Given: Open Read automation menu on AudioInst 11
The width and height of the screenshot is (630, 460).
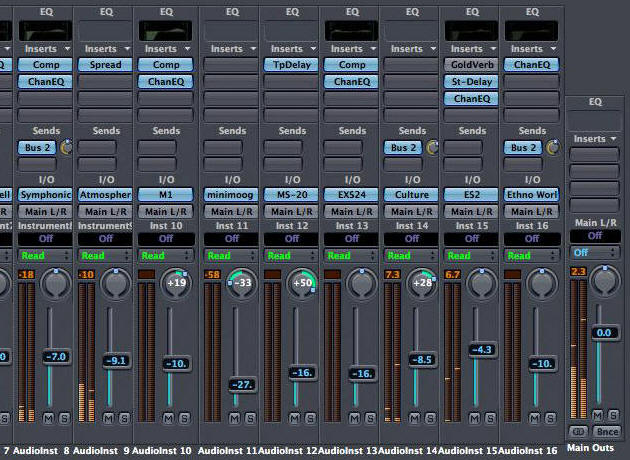Looking at the screenshot, I should (x=231, y=256).
